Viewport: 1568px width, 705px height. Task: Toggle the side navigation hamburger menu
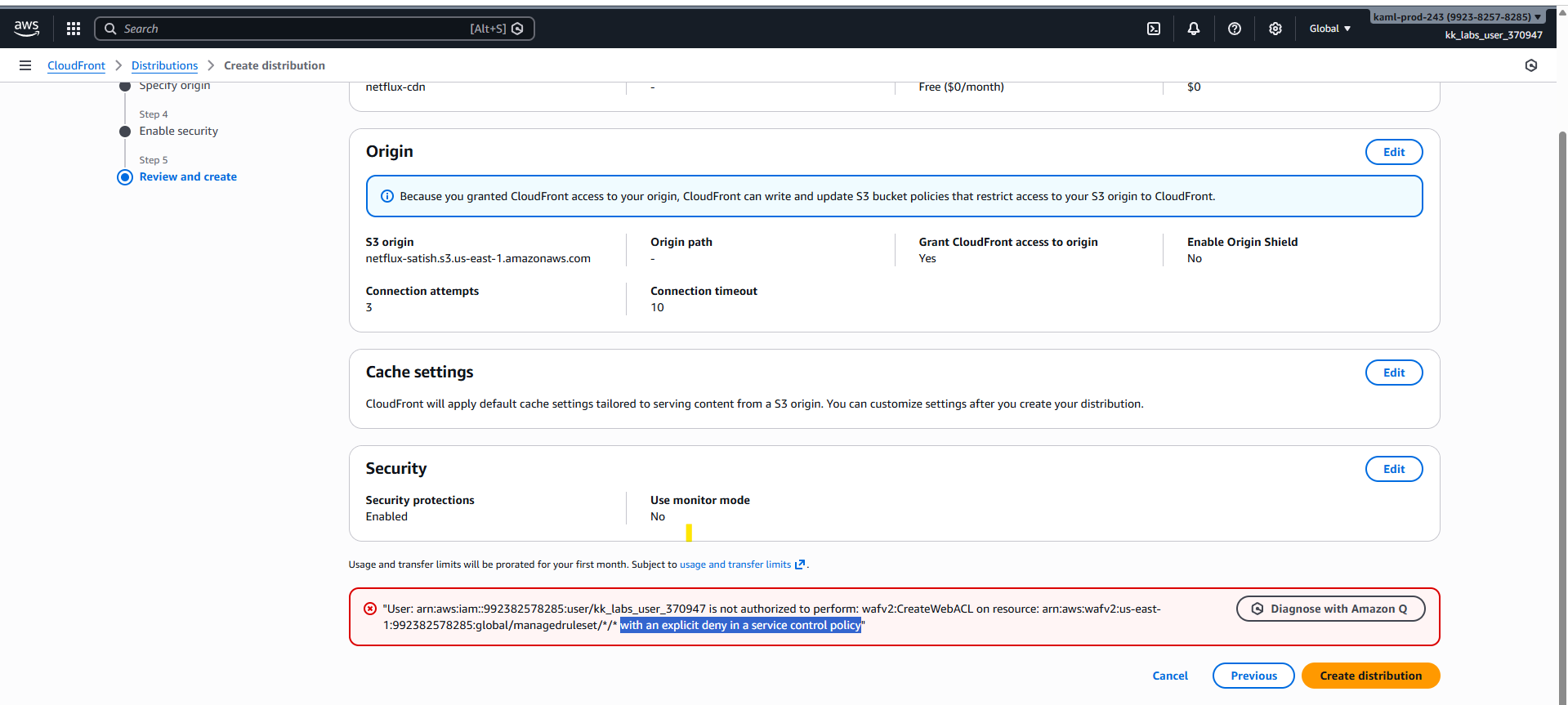[25, 65]
